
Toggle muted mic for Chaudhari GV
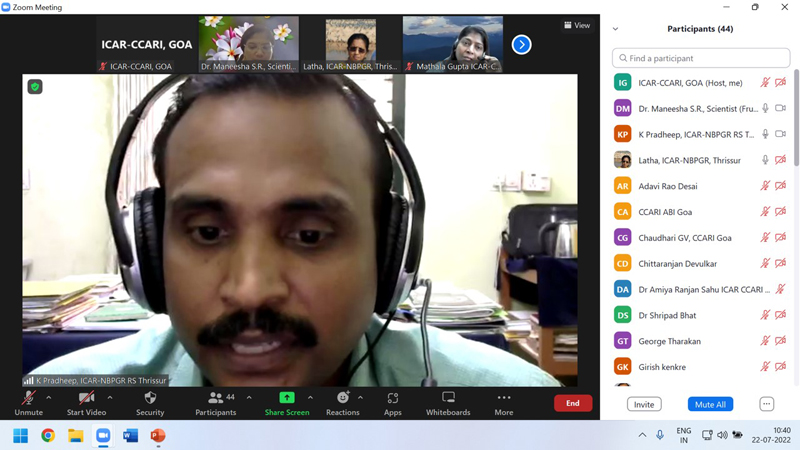click(765, 237)
